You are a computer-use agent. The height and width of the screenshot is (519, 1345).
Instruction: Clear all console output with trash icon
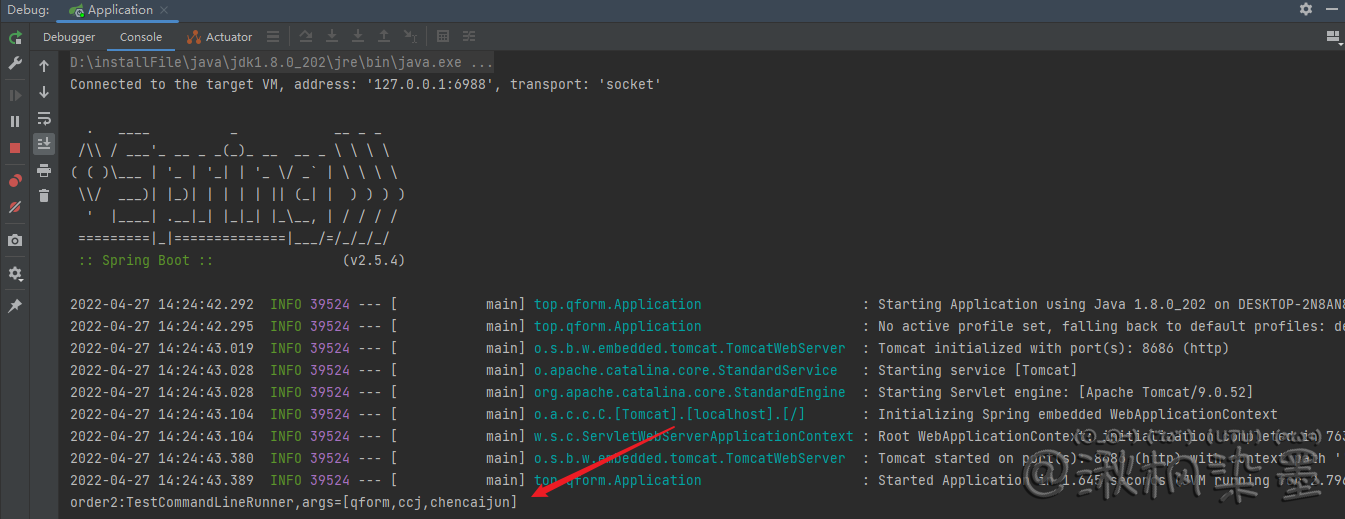(x=44, y=196)
